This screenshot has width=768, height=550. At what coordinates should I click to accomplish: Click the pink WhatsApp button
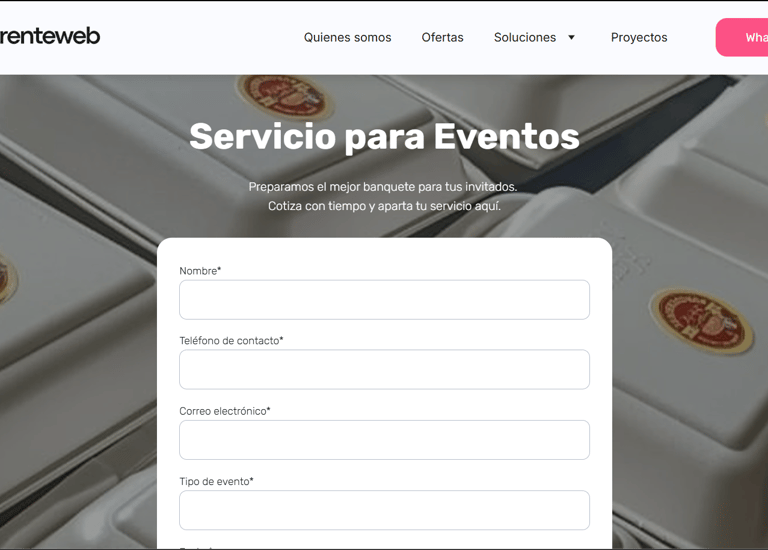[742, 37]
